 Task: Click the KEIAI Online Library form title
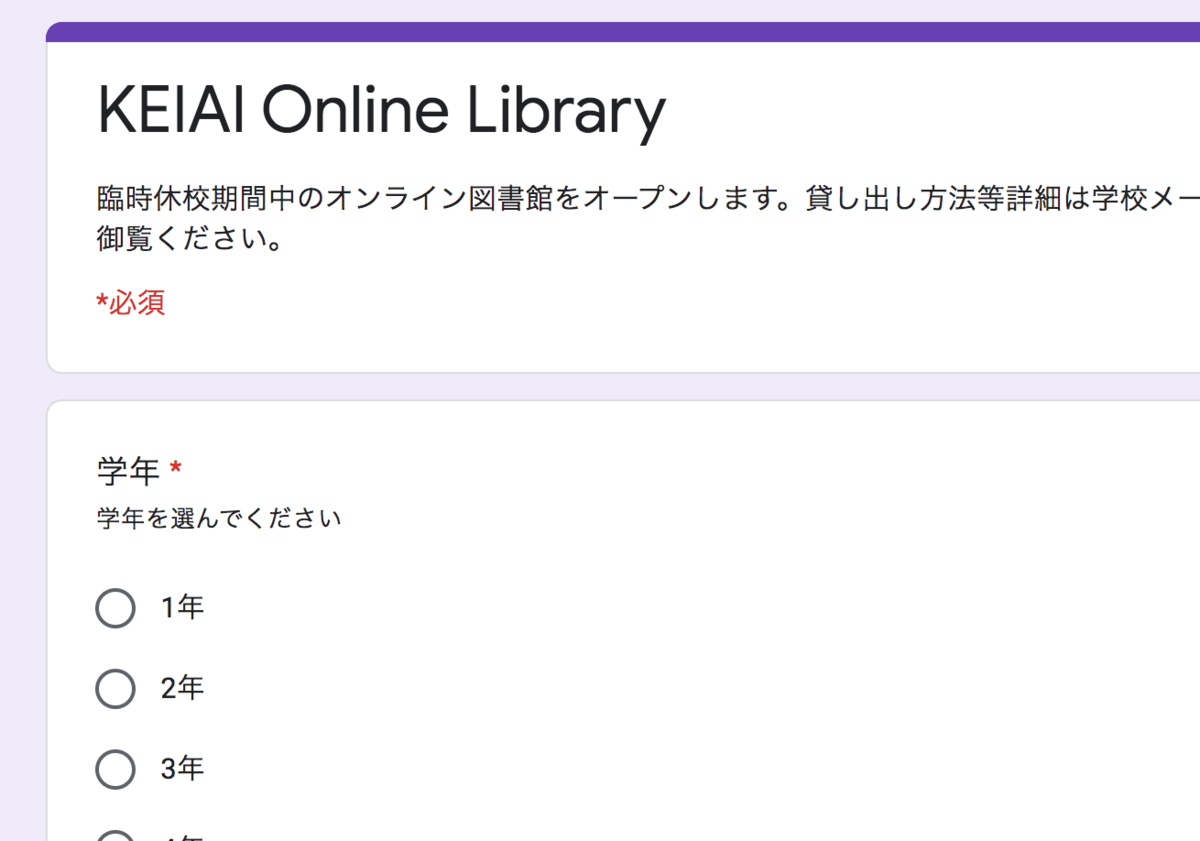(380, 110)
